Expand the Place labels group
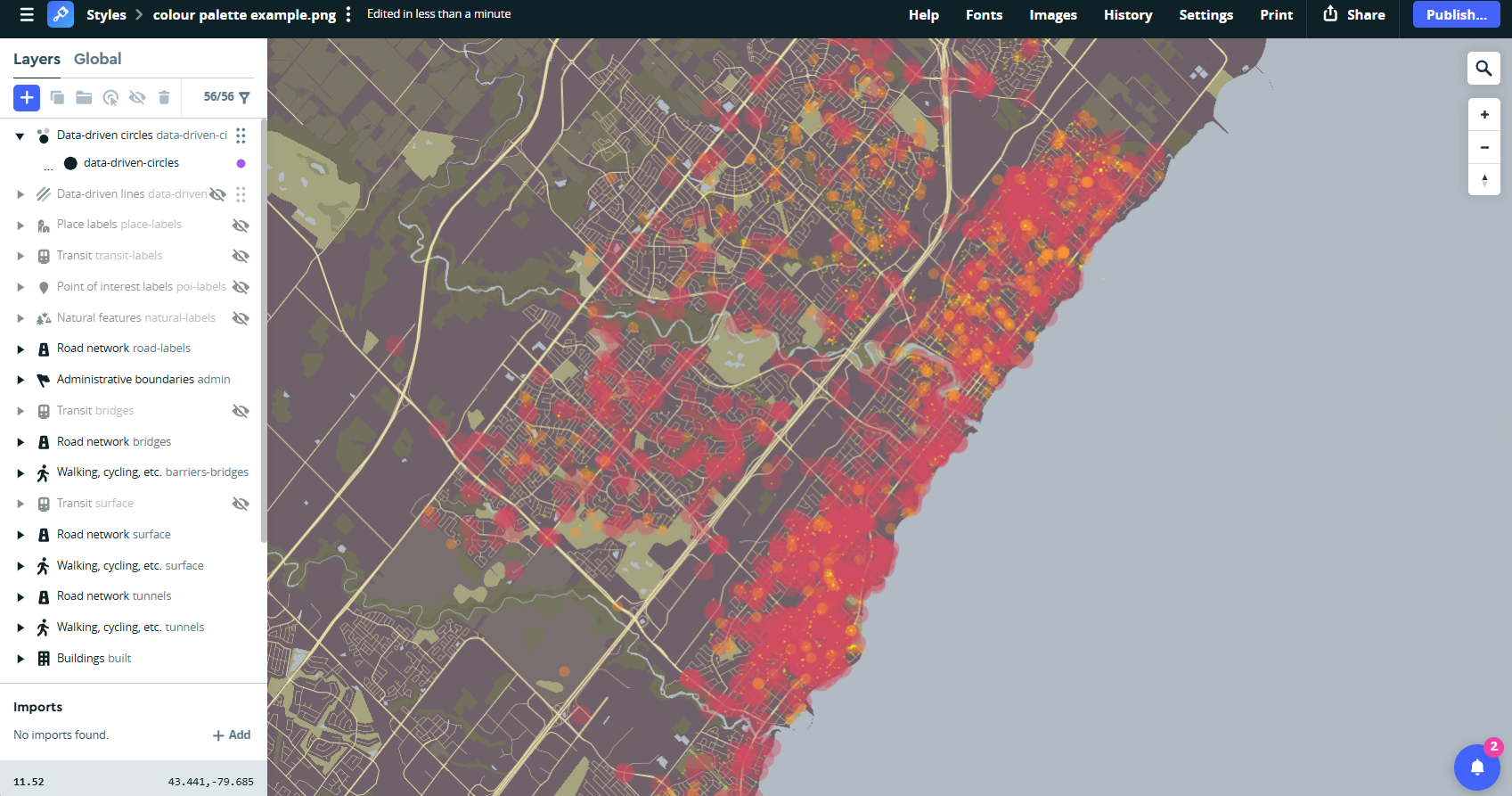This screenshot has height=796, width=1512. click(20, 226)
